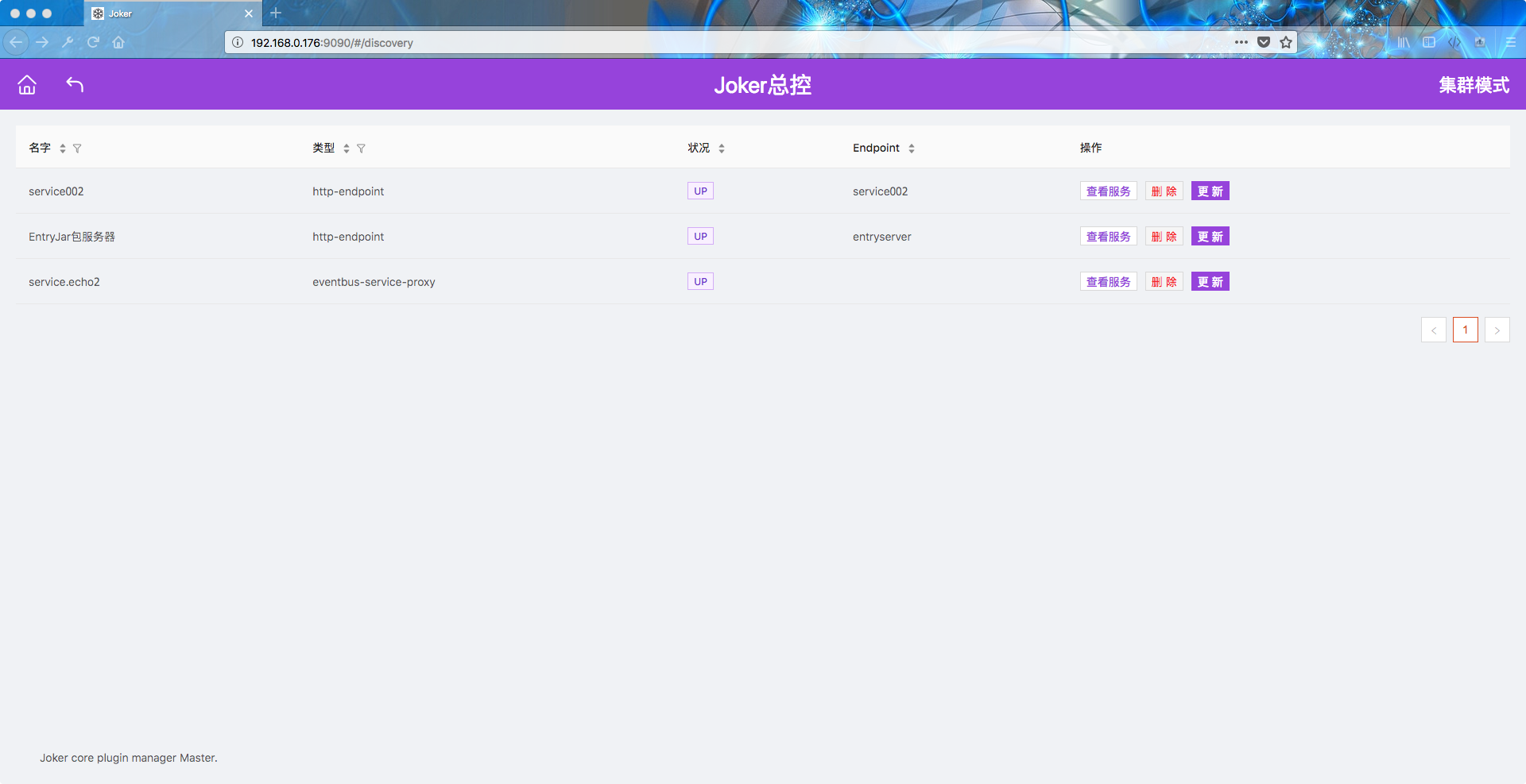Select page 1 in pagination
This screenshot has height=784, width=1526.
[1465, 330]
